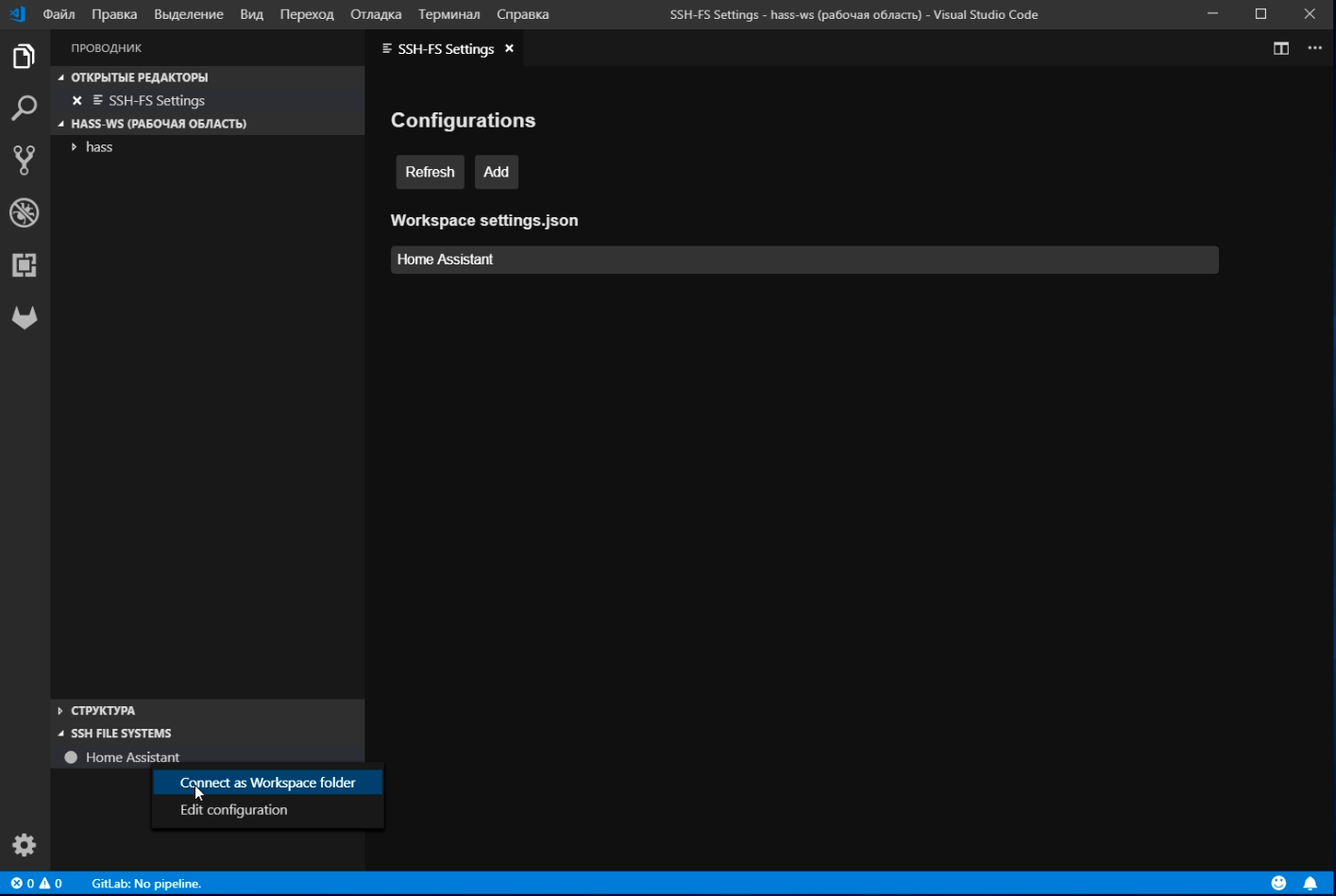The height and width of the screenshot is (896, 1336).
Task: Open the Source Control view icon
Action: pos(24,160)
